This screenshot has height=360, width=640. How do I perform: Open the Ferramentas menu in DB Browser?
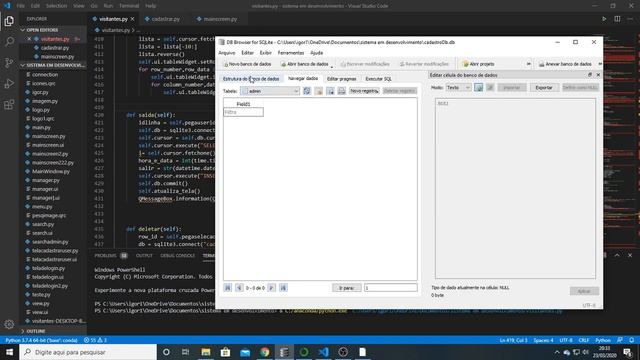291,53
